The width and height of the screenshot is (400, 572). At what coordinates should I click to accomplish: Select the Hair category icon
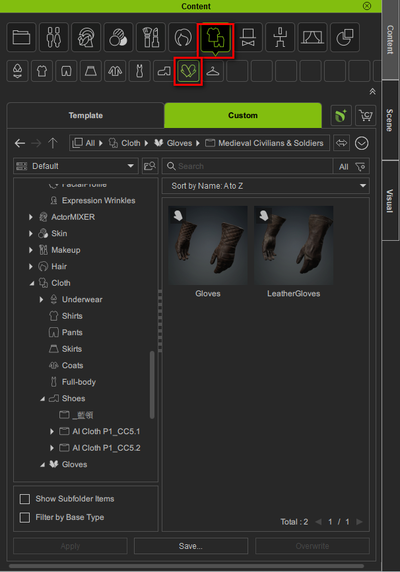183,37
